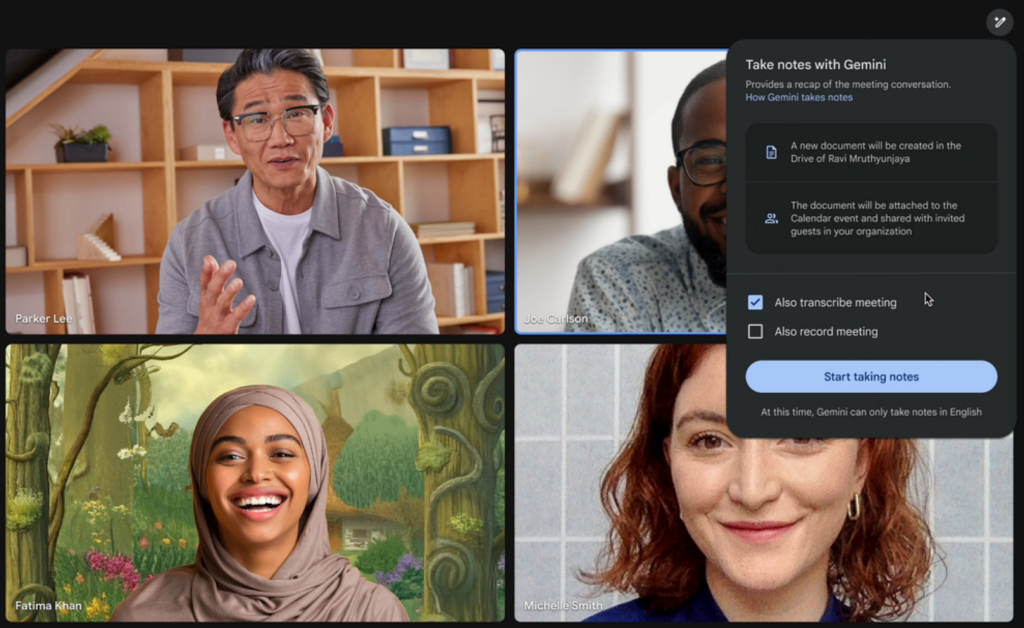1024x628 pixels.
Task: Select Fatima Khan's video tile
Action: [255, 482]
